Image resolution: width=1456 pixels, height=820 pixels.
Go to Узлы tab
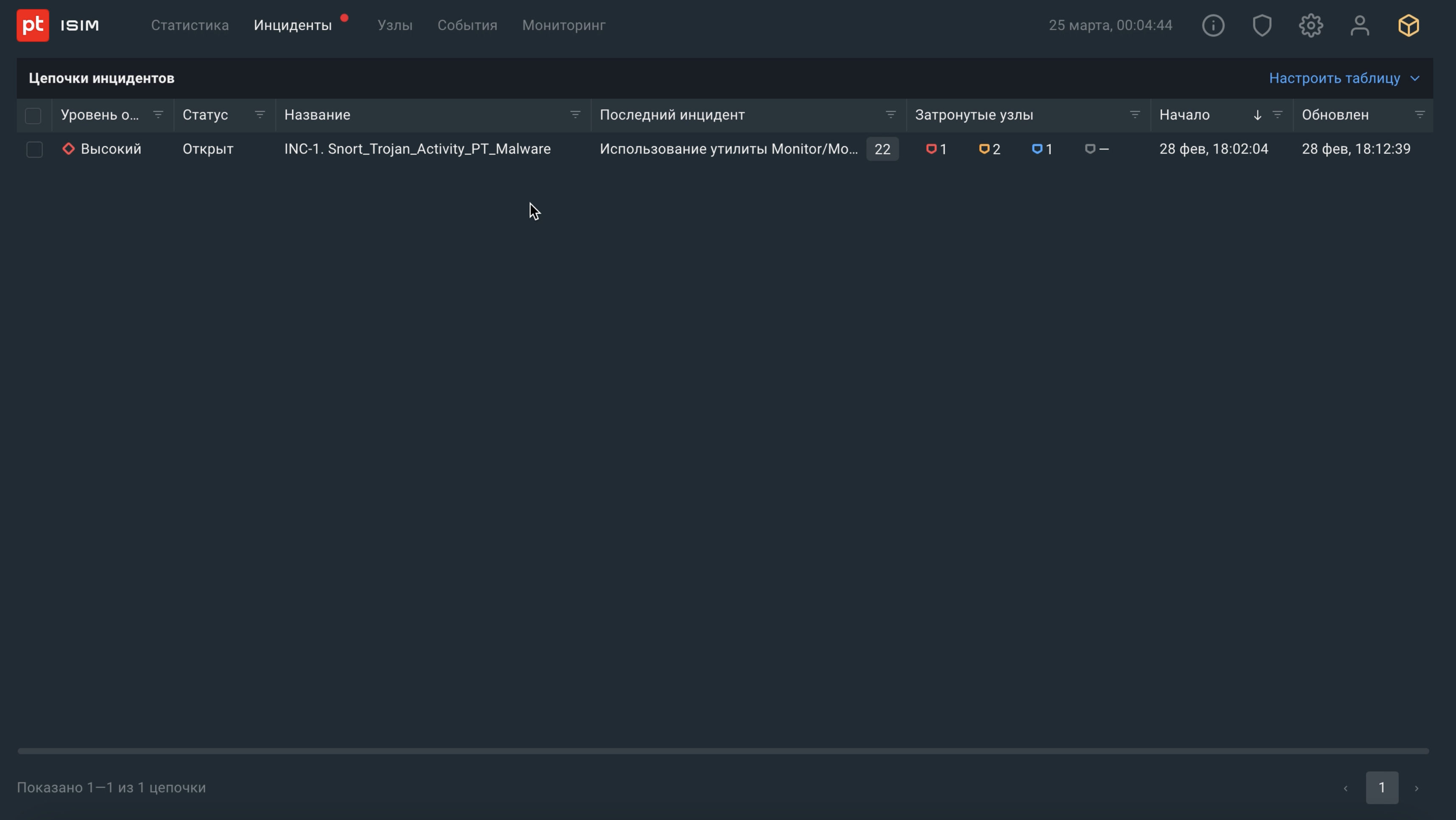coord(394,25)
